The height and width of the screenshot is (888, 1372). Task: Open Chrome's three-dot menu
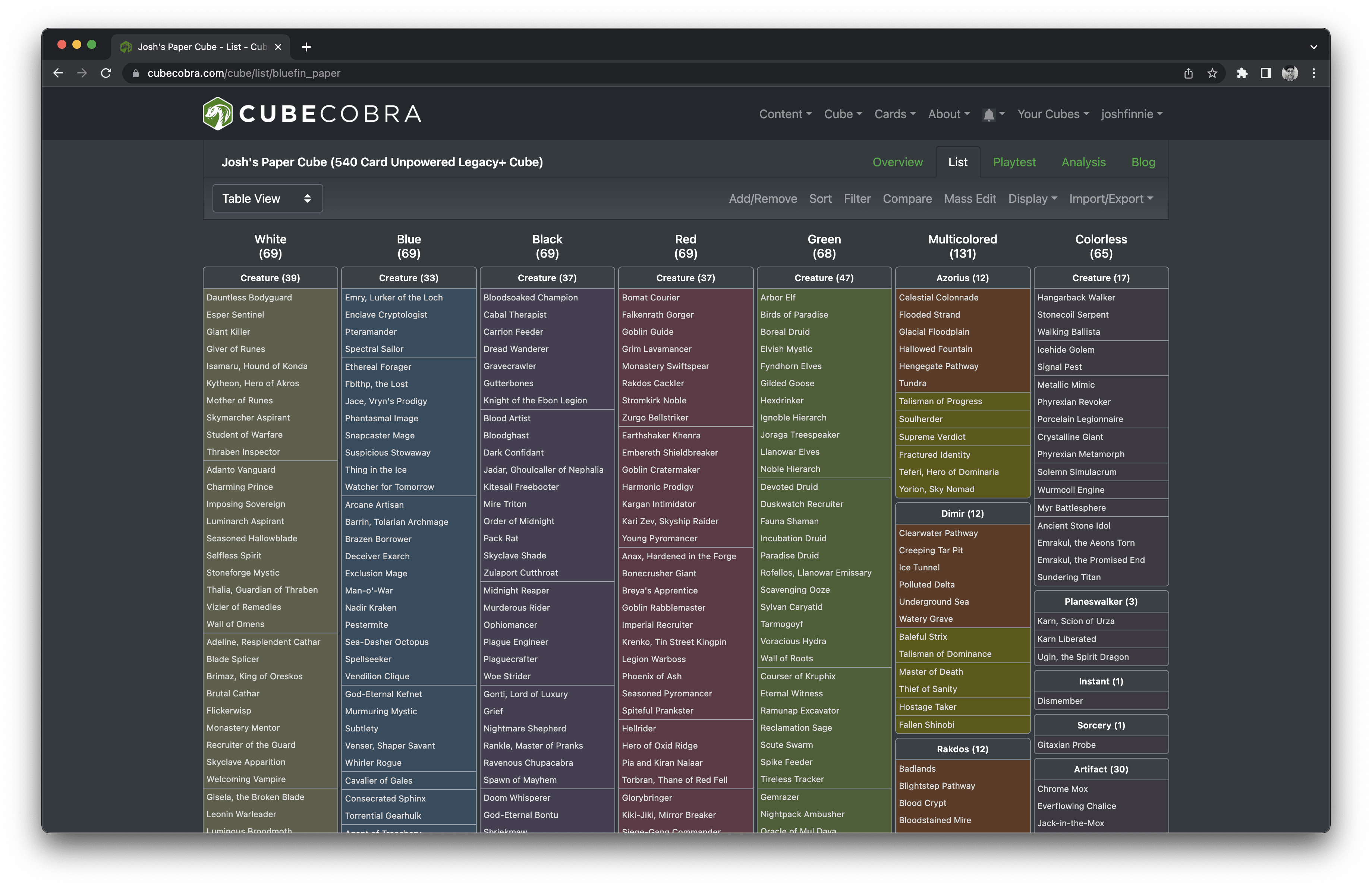coord(1314,73)
